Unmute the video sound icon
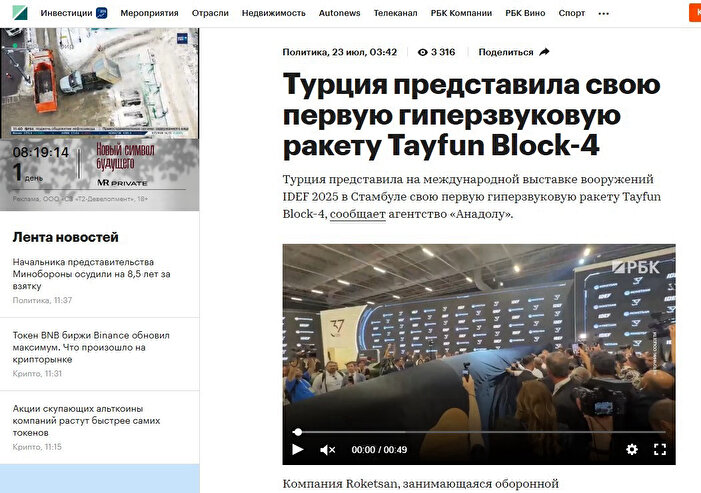This screenshot has height=493, width=701. (x=328, y=450)
